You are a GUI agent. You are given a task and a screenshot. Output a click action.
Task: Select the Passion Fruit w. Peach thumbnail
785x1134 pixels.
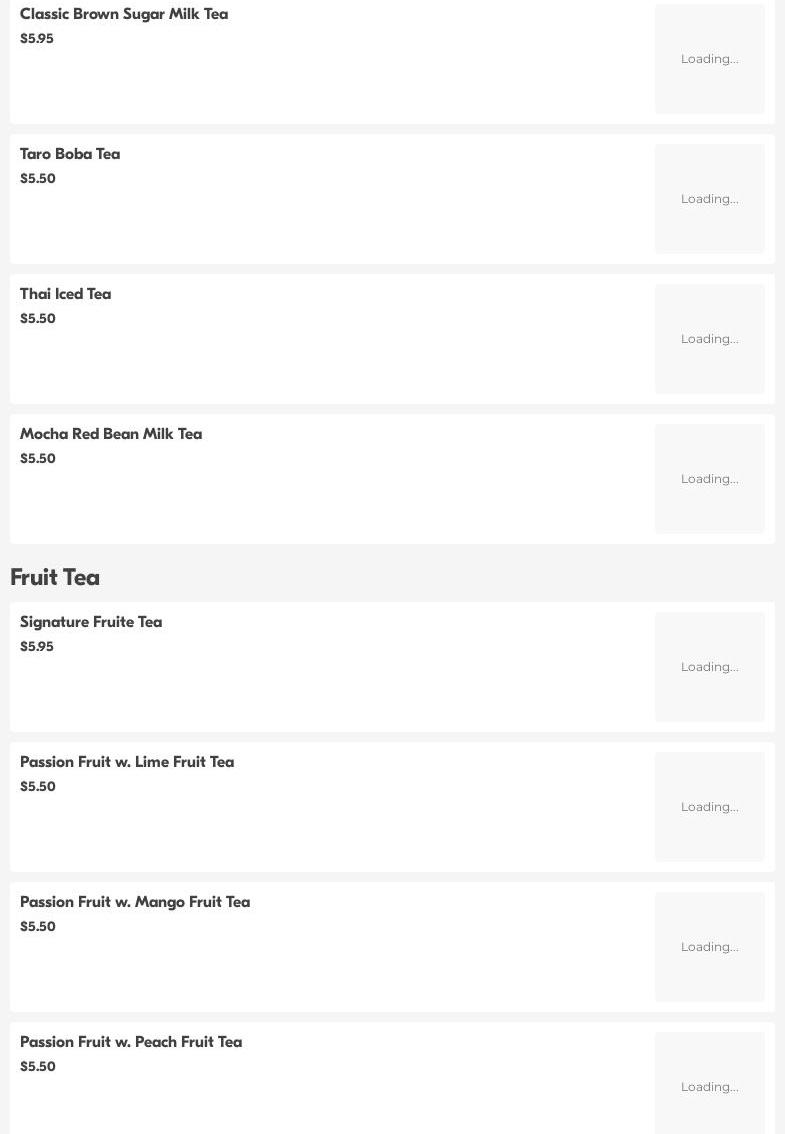709,1085
